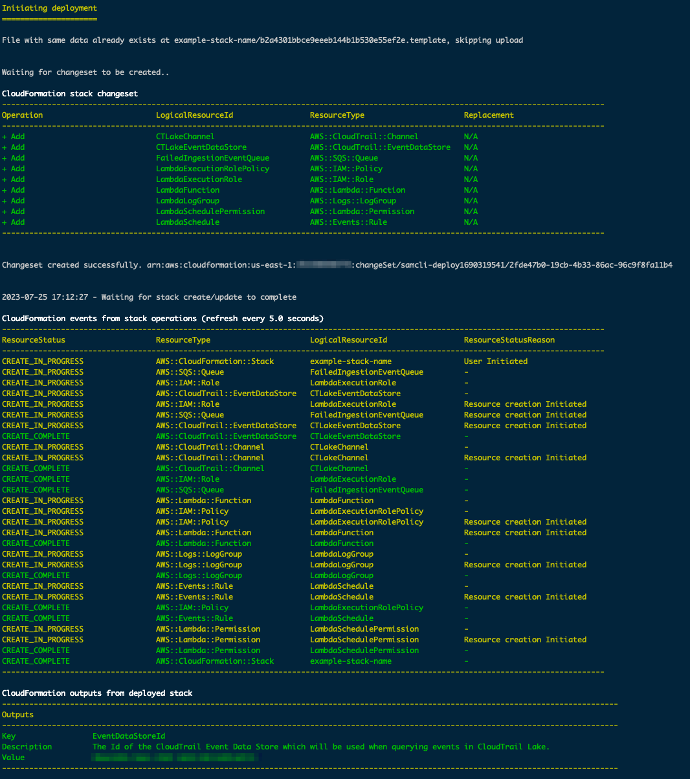Viewport: 691px width, 779px height.
Task: Click "CTLakeEventDataStore" in the changeset Add rows
Action: [201, 148]
